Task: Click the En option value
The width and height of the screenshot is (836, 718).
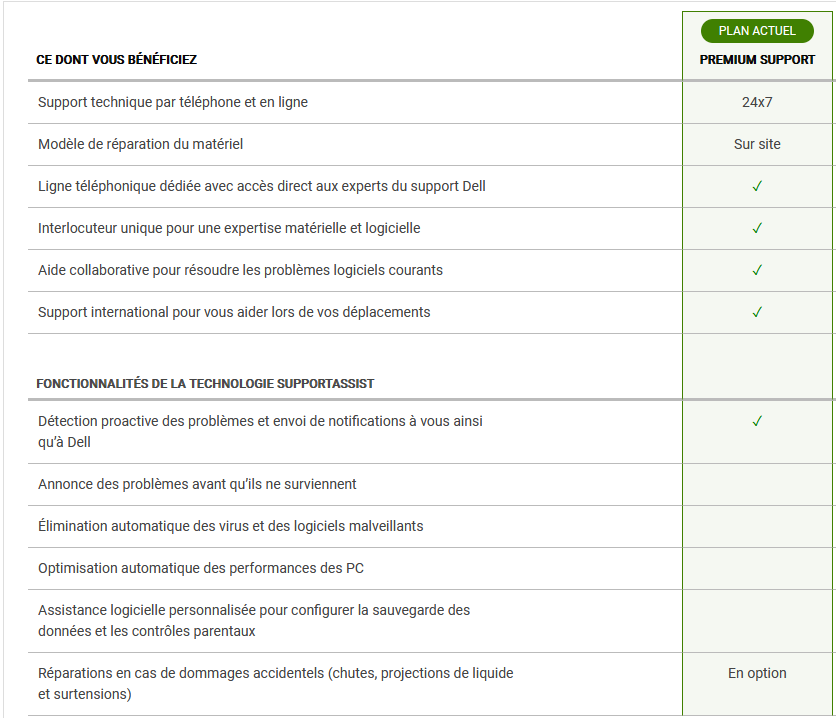Action: tap(757, 673)
